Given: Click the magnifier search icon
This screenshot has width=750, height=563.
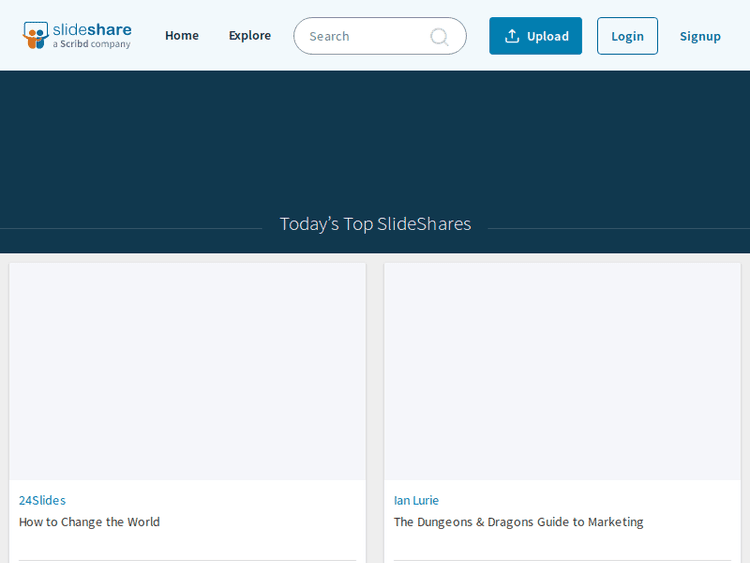Looking at the screenshot, I should click(439, 36).
